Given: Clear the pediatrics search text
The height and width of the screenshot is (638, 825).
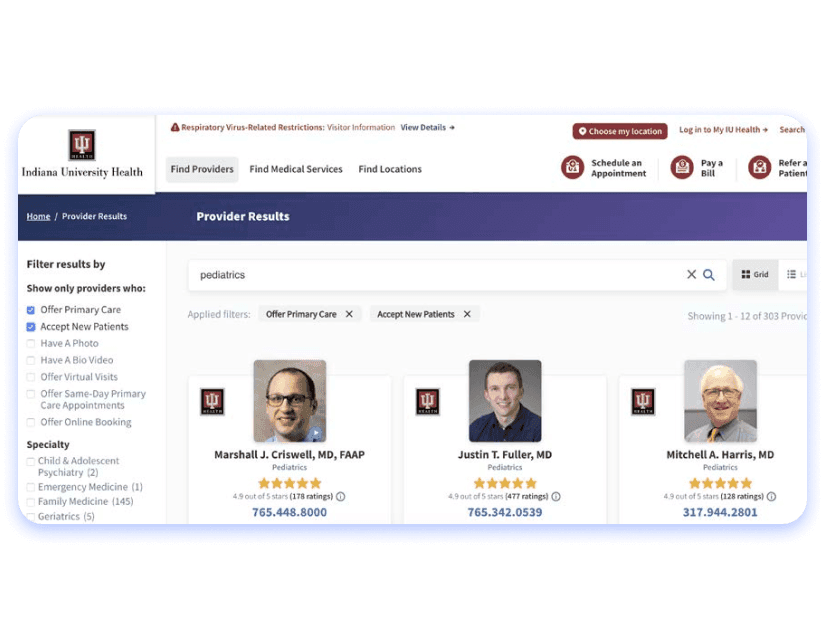Looking at the screenshot, I should pyautogui.click(x=691, y=275).
